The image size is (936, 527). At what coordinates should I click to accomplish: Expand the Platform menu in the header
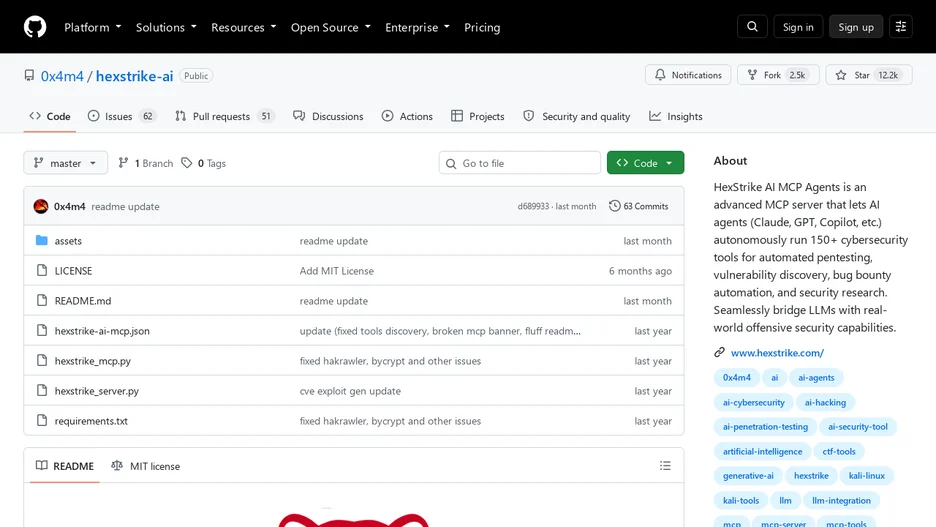pyautogui.click(x=93, y=27)
